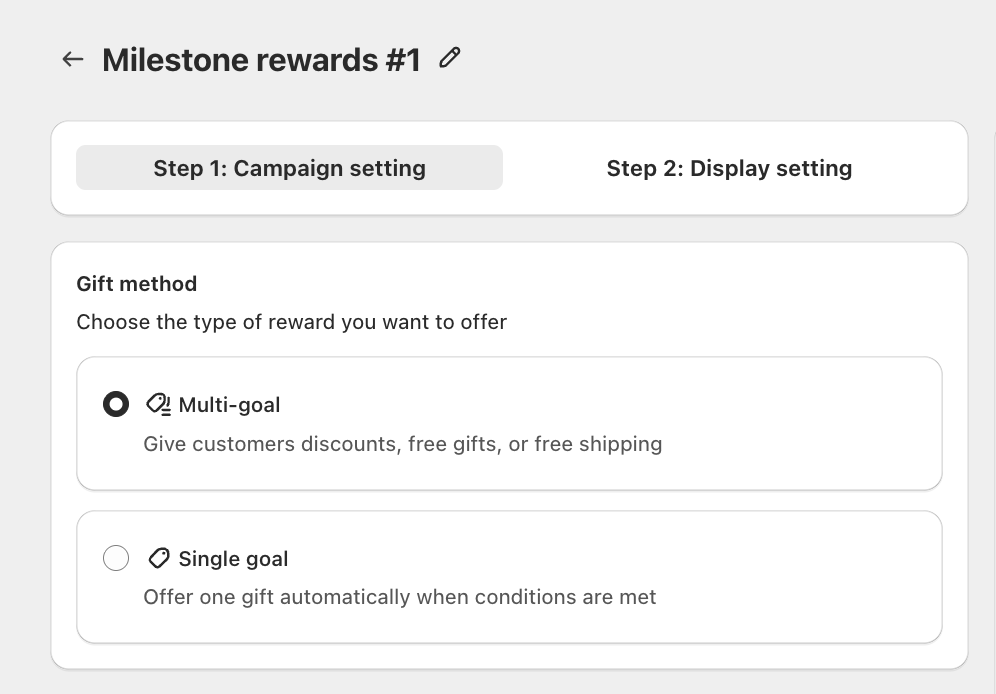Viewport: 996px width, 694px height.
Task: Select the Multi-goal radio button
Action: pyautogui.click(x=116, y=404)
